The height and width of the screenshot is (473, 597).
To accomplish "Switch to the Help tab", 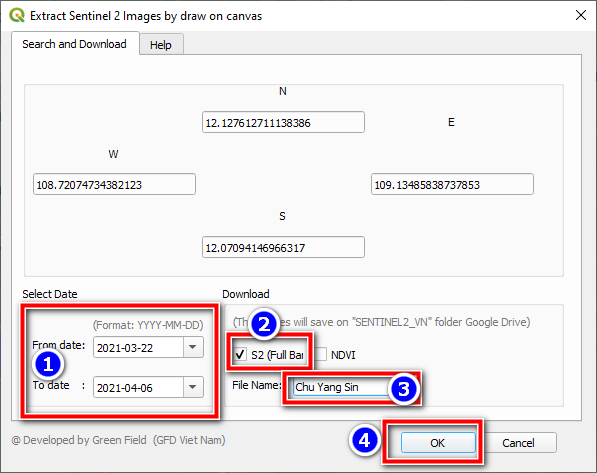I will coord(161,45).
